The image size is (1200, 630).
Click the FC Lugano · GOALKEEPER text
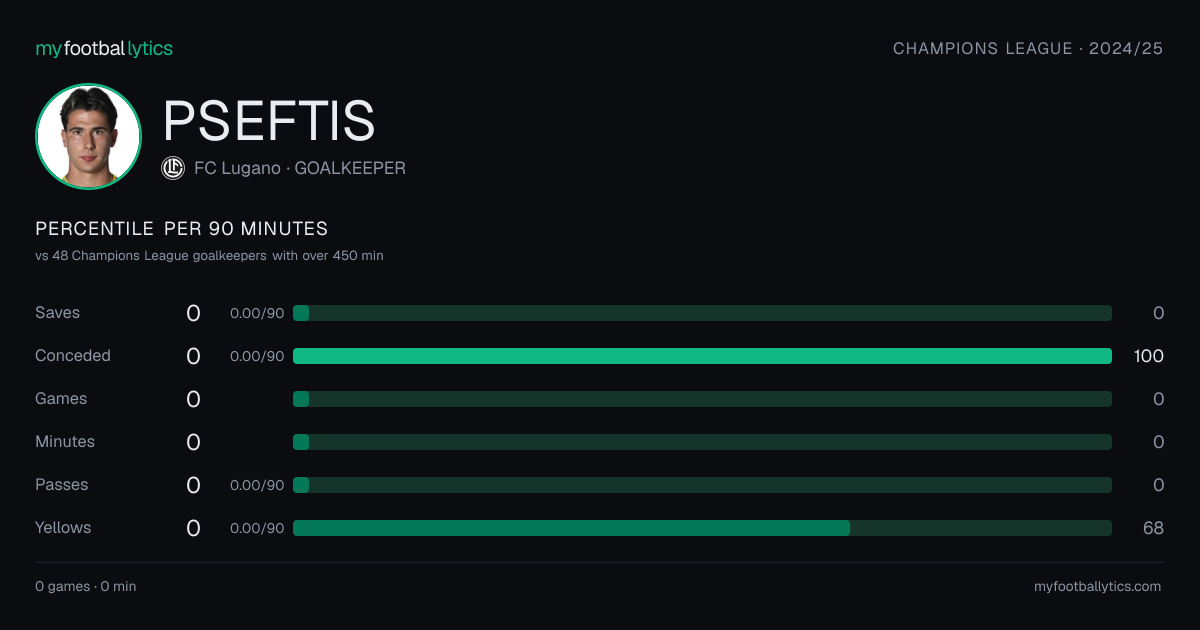click(x=300, y=168)
